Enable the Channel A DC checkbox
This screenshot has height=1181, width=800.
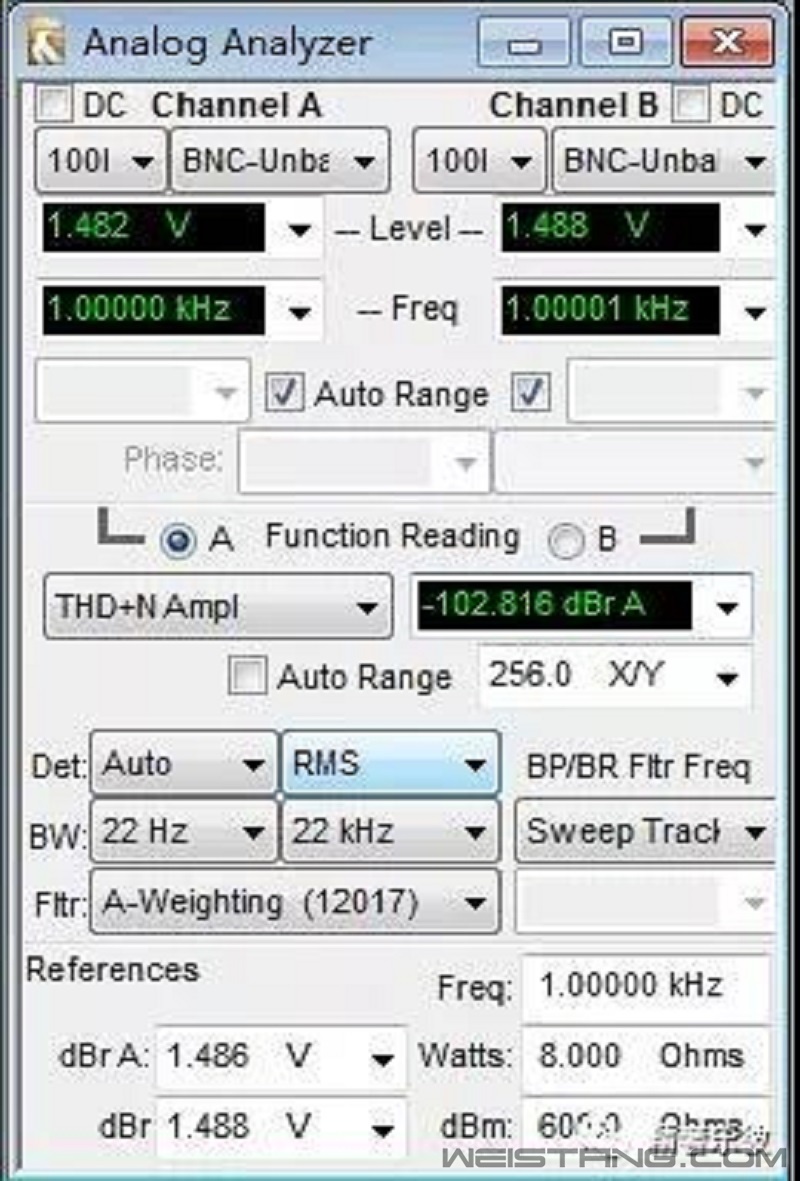(54, 104)
